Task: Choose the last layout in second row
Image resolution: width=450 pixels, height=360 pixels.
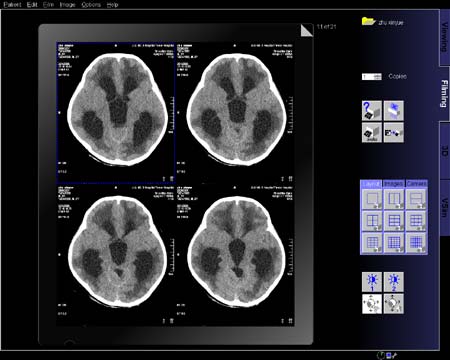Action: click(416, 221)
